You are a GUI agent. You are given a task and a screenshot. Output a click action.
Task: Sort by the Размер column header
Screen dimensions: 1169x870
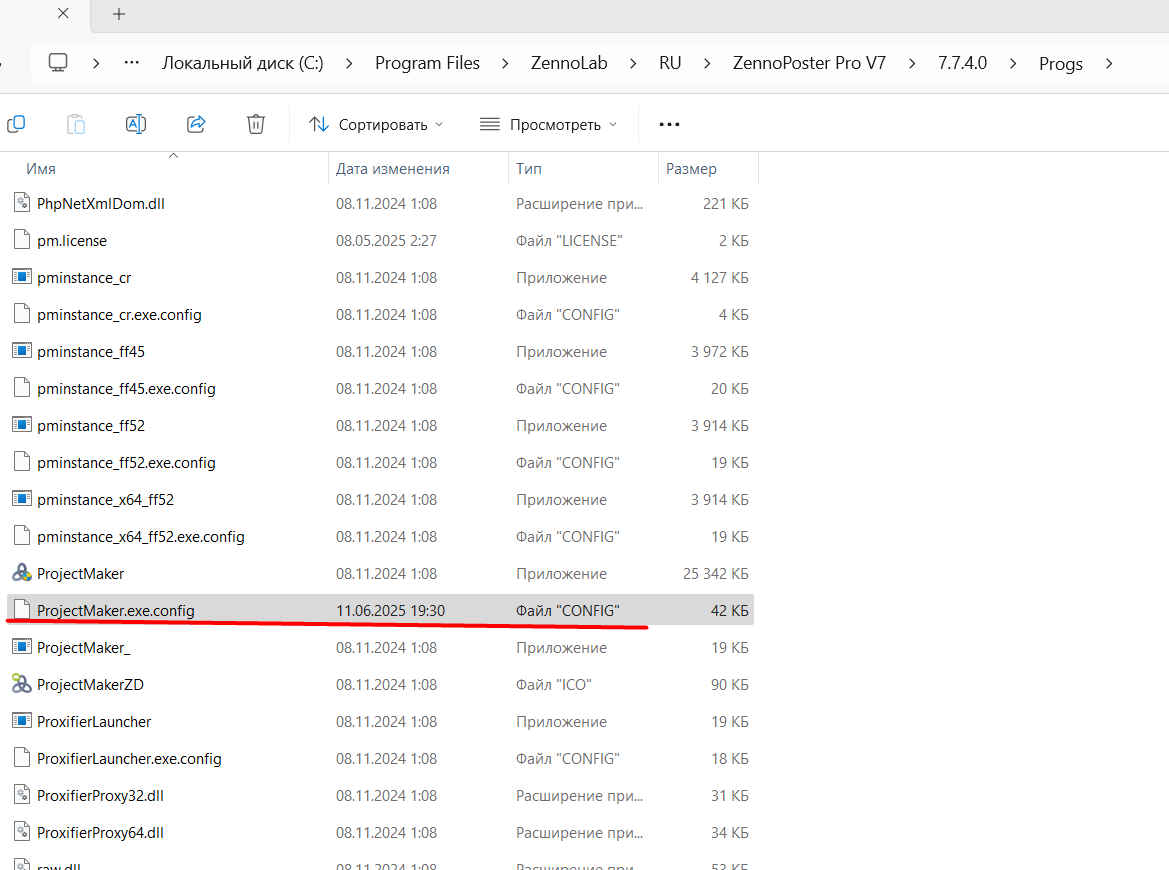[691, 168]
